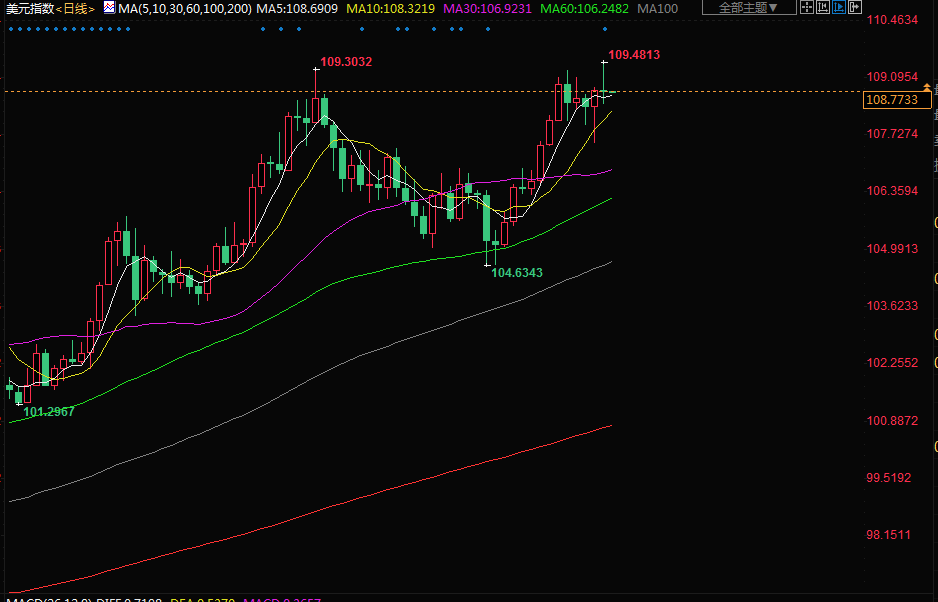
Task: Click the current price box 108.7733
Action: click(x=891, y=100)
